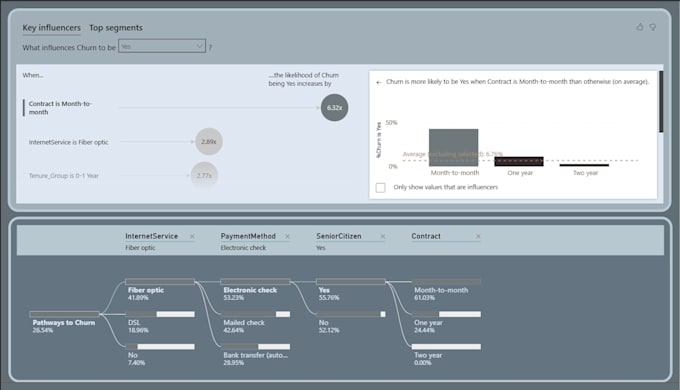Viewport: 680px width, 390px height.
Task: Select the SeniorCitizen Yes node
Action: 350,282
